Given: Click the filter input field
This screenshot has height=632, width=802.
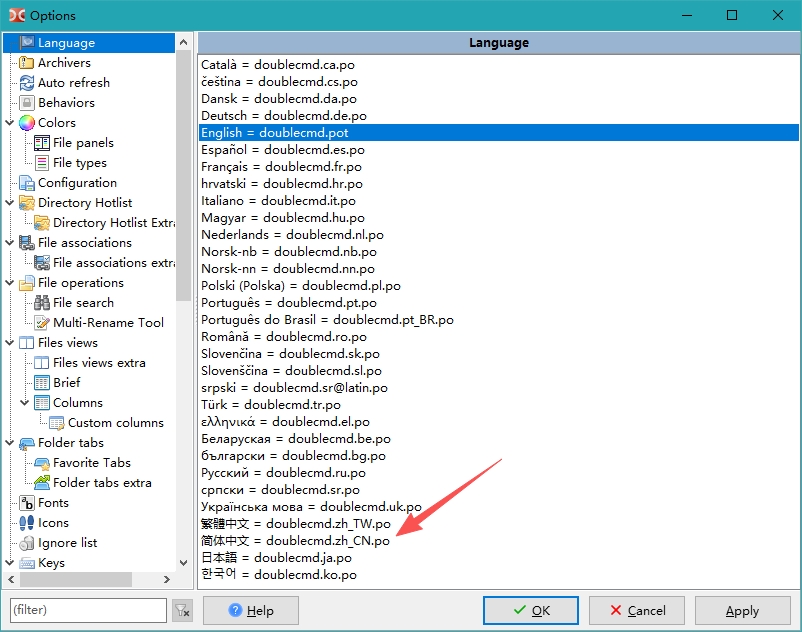Looking at the screenshot, I should [x=88, y=610].
